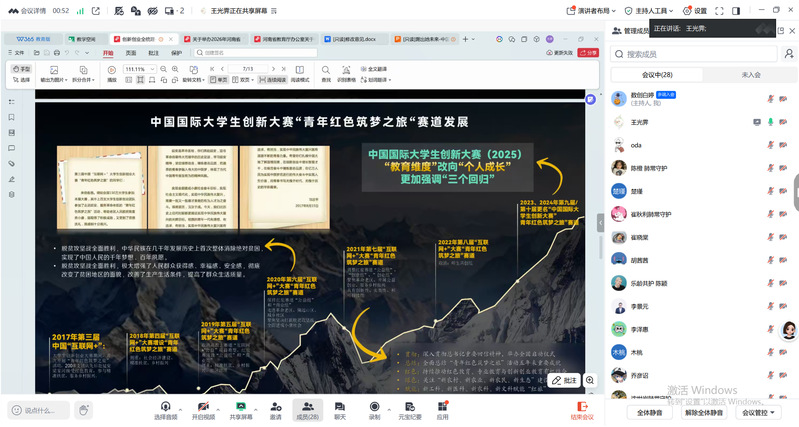Viewport: 799px width, 427px height.
Task: Open the 聊天 chat icon
Action: pyautogui.click(x=339, y=410)
